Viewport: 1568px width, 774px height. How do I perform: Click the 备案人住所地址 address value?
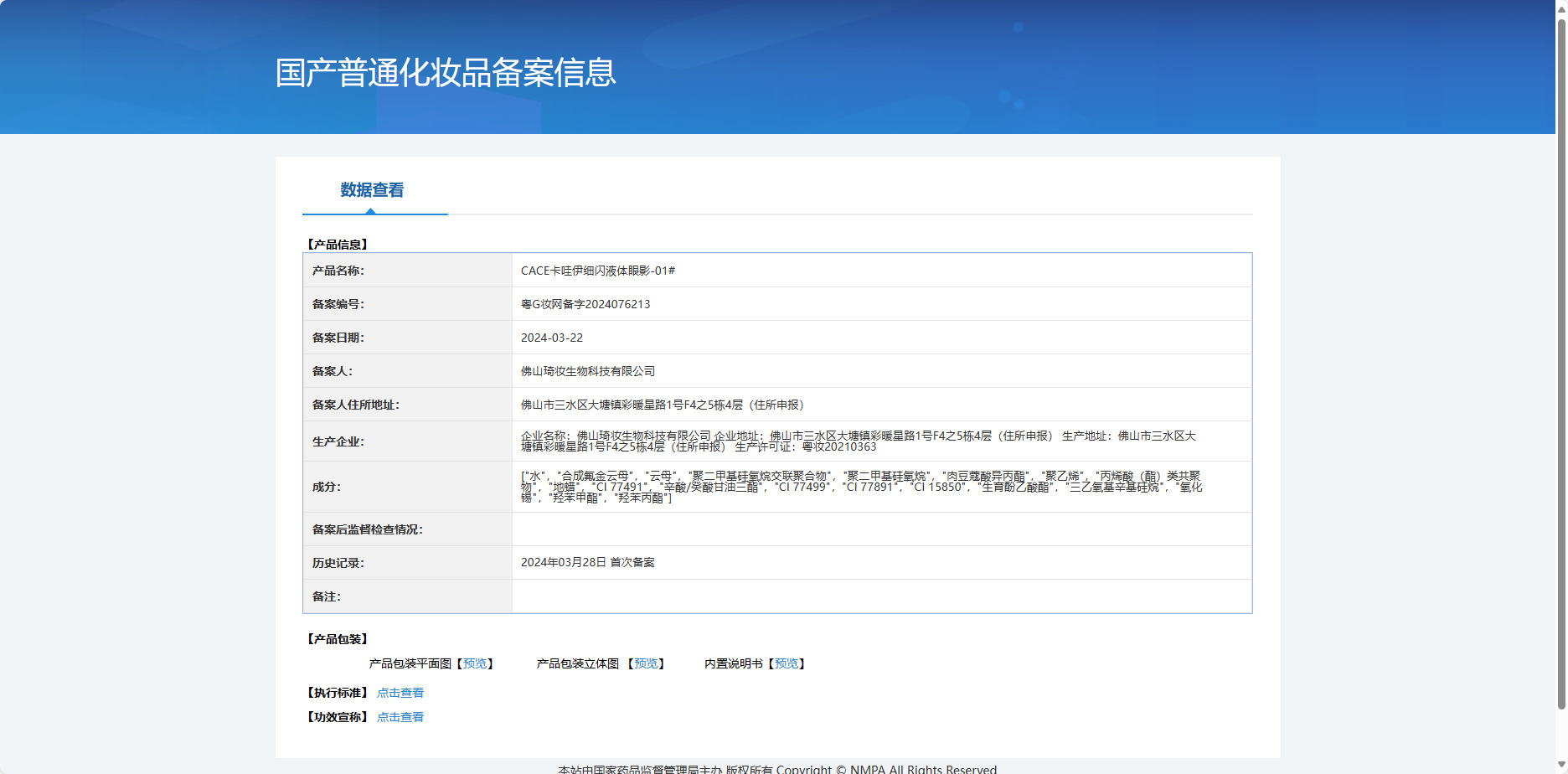tap(663, 405)
